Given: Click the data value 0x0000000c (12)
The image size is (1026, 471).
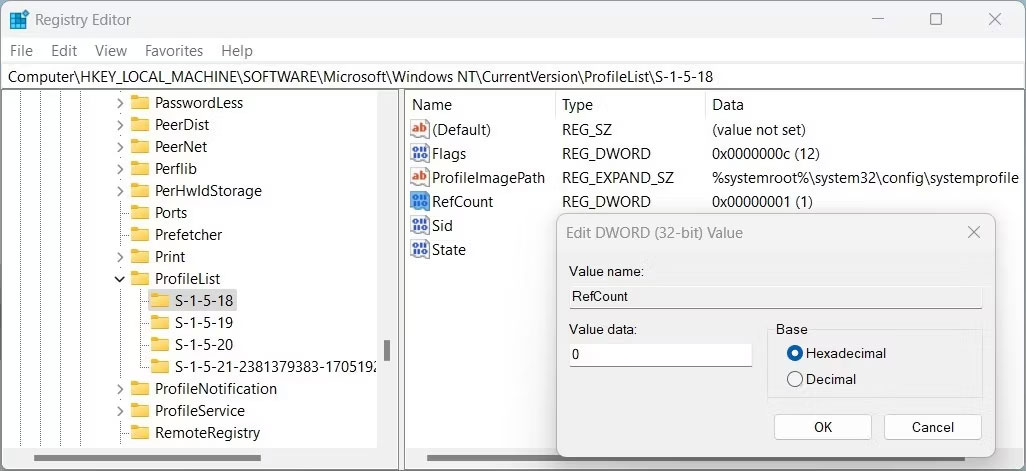Looking at the screenshot, I should click(766, 154).
